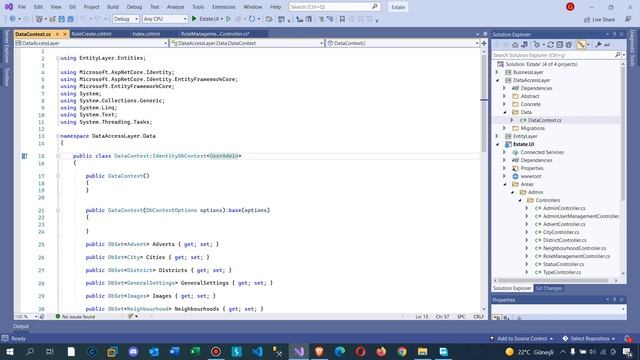The height and width of the screenshot is (360, 640).
Task: Open the Debug configuration dropdown
Action: pos(126,19)
